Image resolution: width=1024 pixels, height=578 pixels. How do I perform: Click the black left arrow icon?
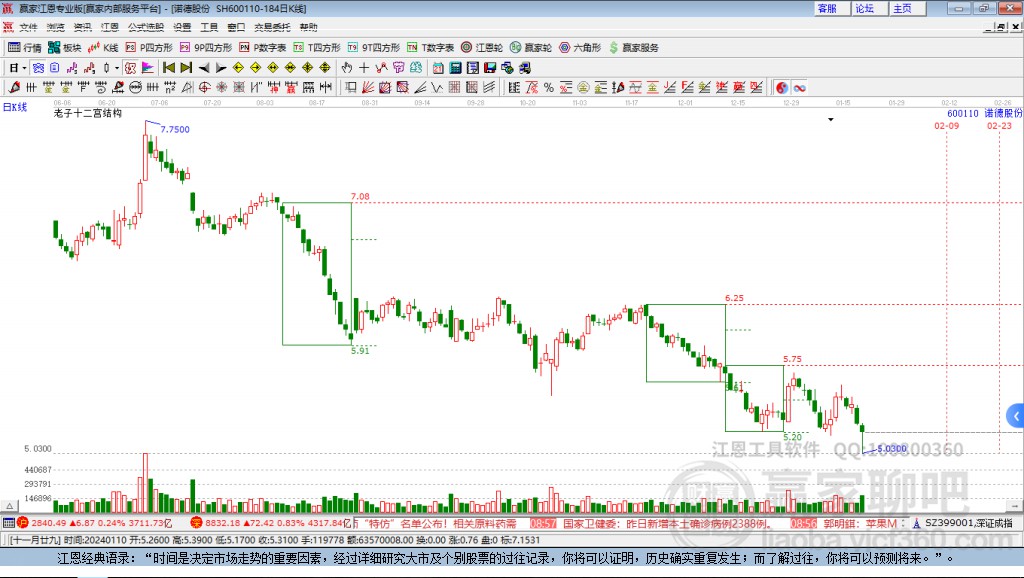tap(204, 67)
